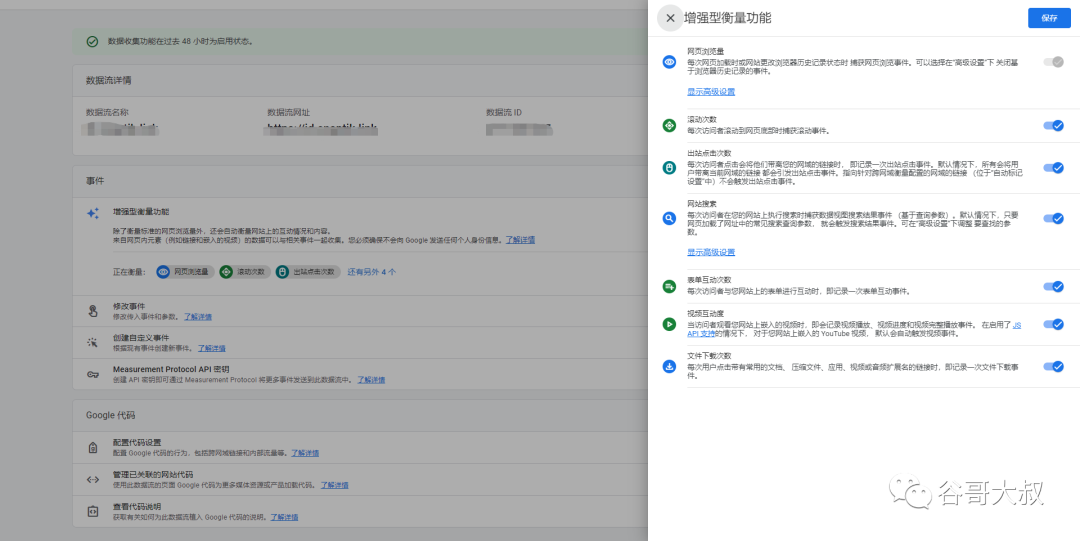Click the 网页浏览量 chip in 正在衡量

click(x=185, y=272)
